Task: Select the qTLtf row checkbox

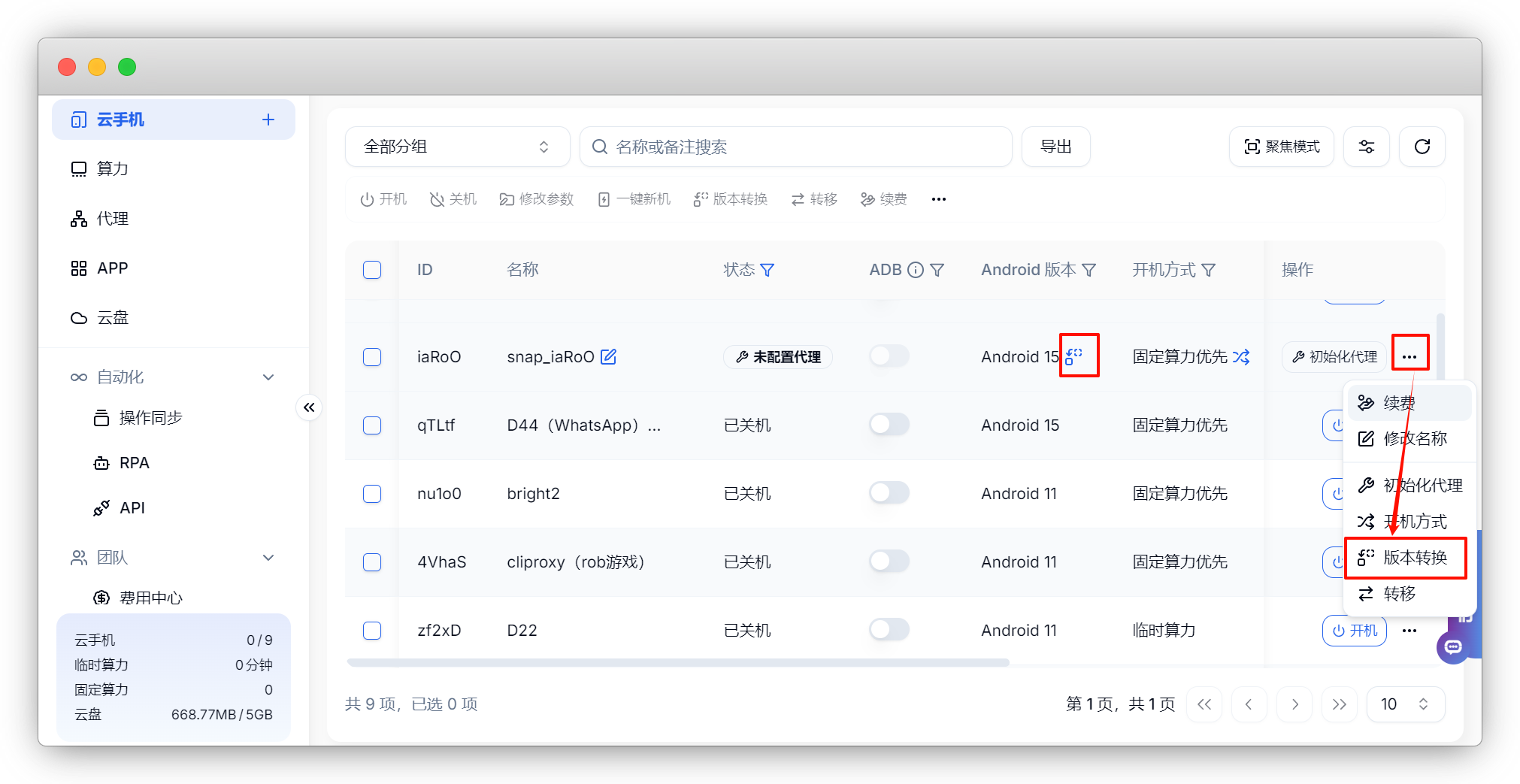Action: pos(372,425)
